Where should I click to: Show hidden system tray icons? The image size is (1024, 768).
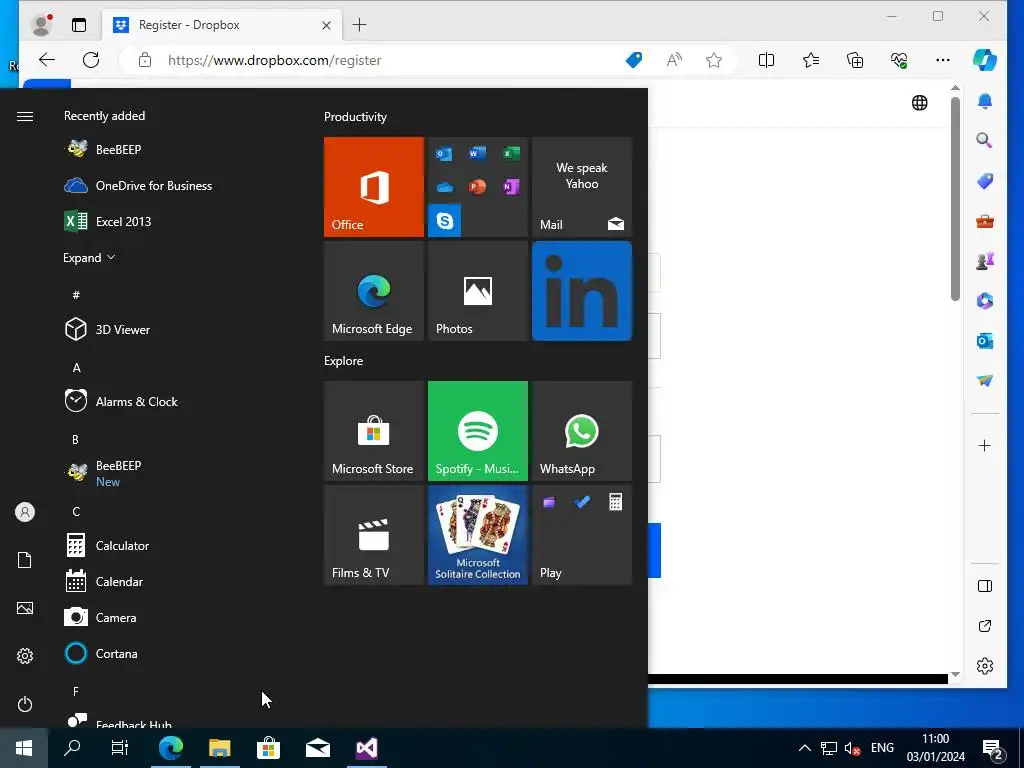[805, 748]
